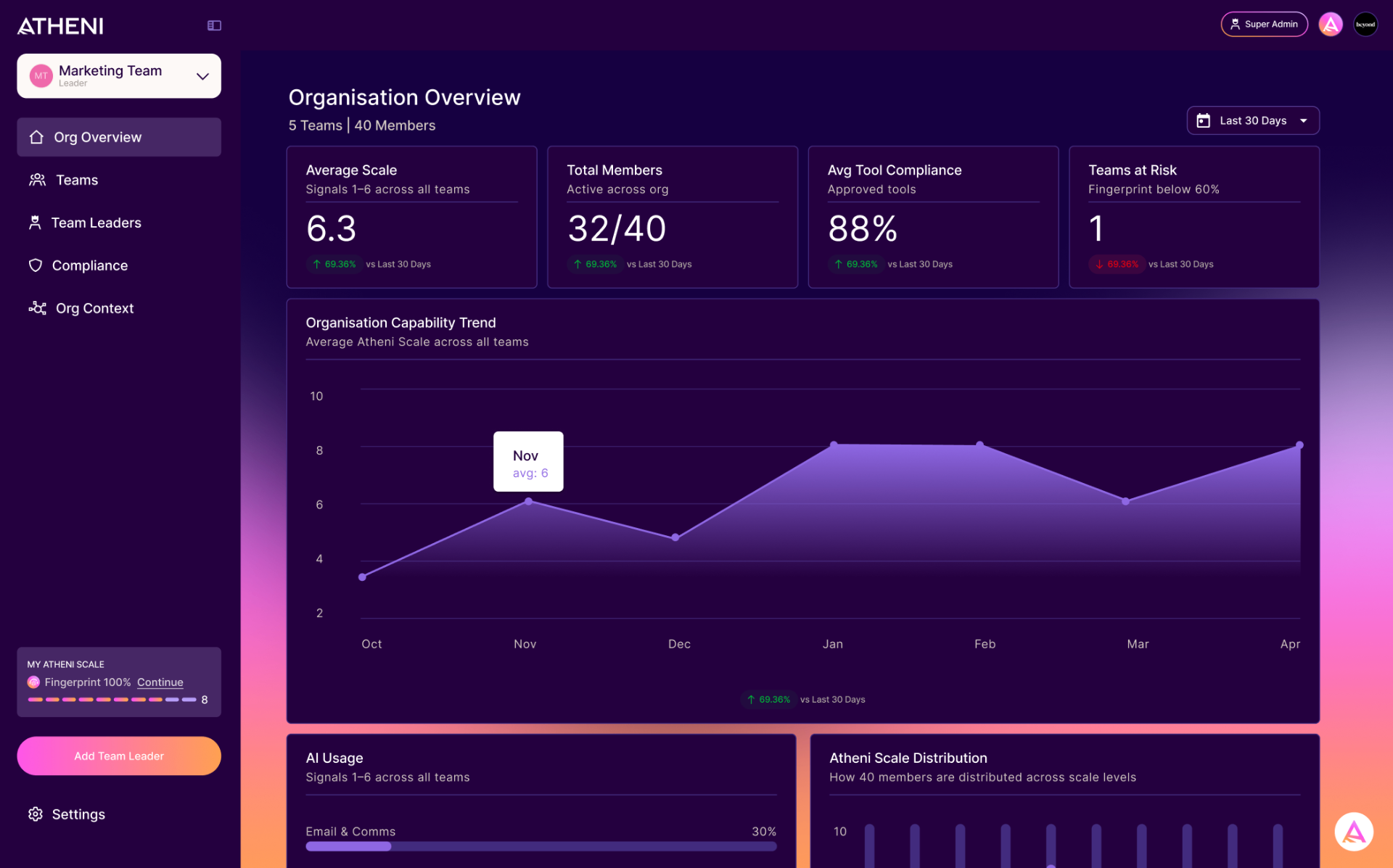The width and height of the screenshot is (1393, 868).
Task: Click the 88% compliance value
Action: [863, 228]
